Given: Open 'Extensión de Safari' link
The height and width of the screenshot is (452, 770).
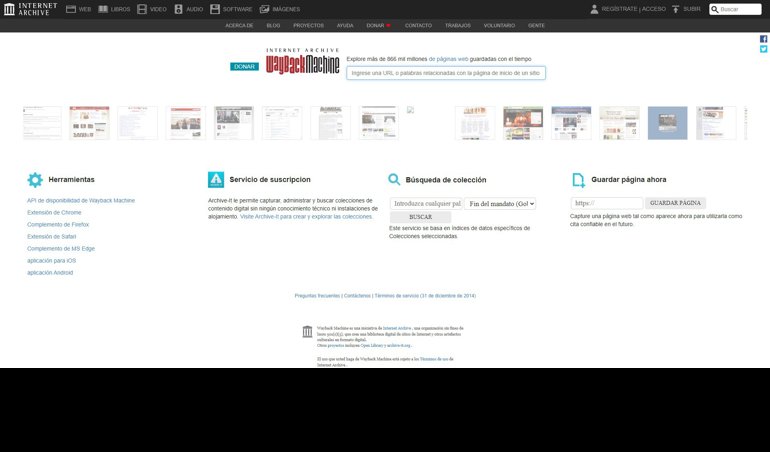Looking at the screenshot, I should point(52,237).
